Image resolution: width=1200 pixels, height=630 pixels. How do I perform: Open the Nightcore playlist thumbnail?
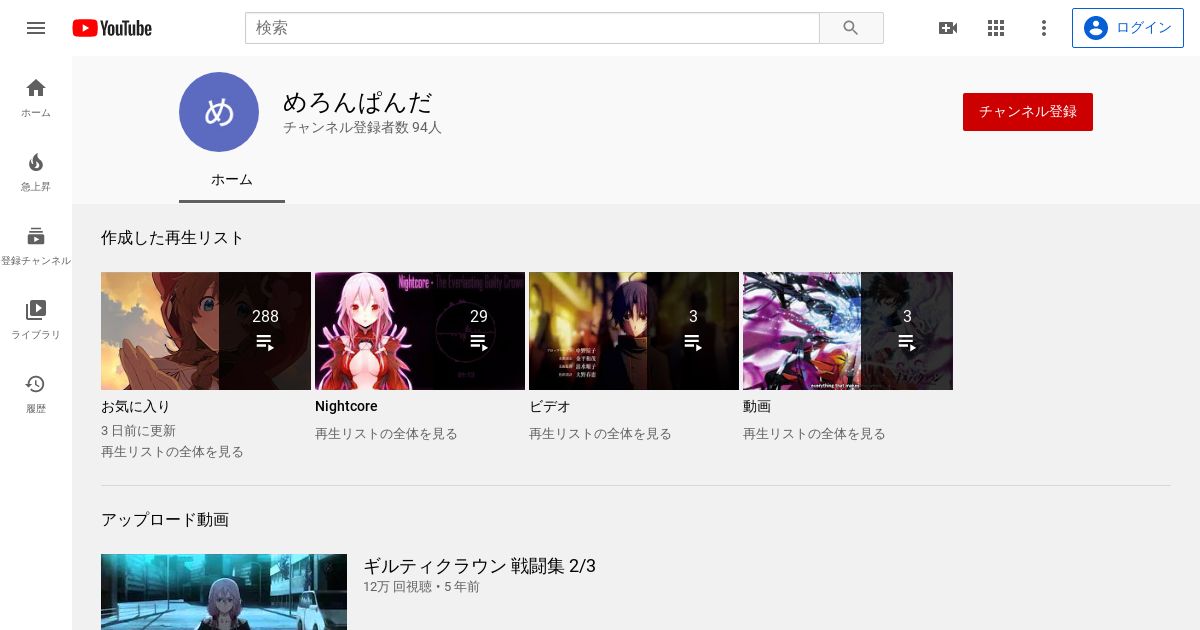tap(420, 331)
